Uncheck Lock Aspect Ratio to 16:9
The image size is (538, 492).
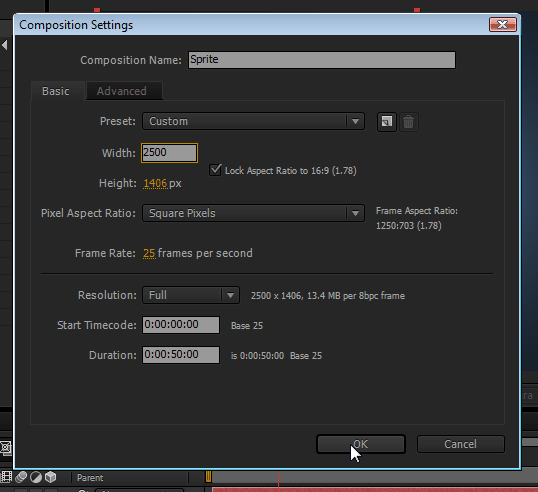(215, 170)
